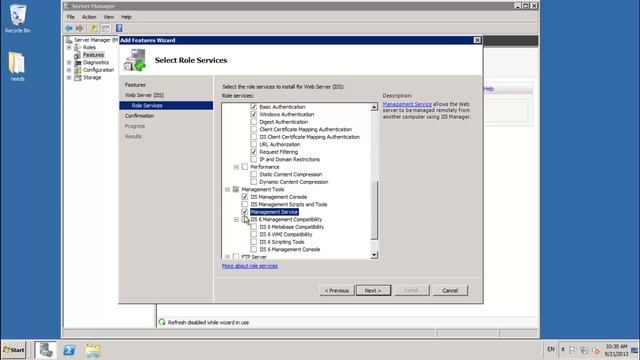The width and height of the screenshot is (640, 360).
Task: Select Features node in Server Manager tree
Action: pos(93,55)
